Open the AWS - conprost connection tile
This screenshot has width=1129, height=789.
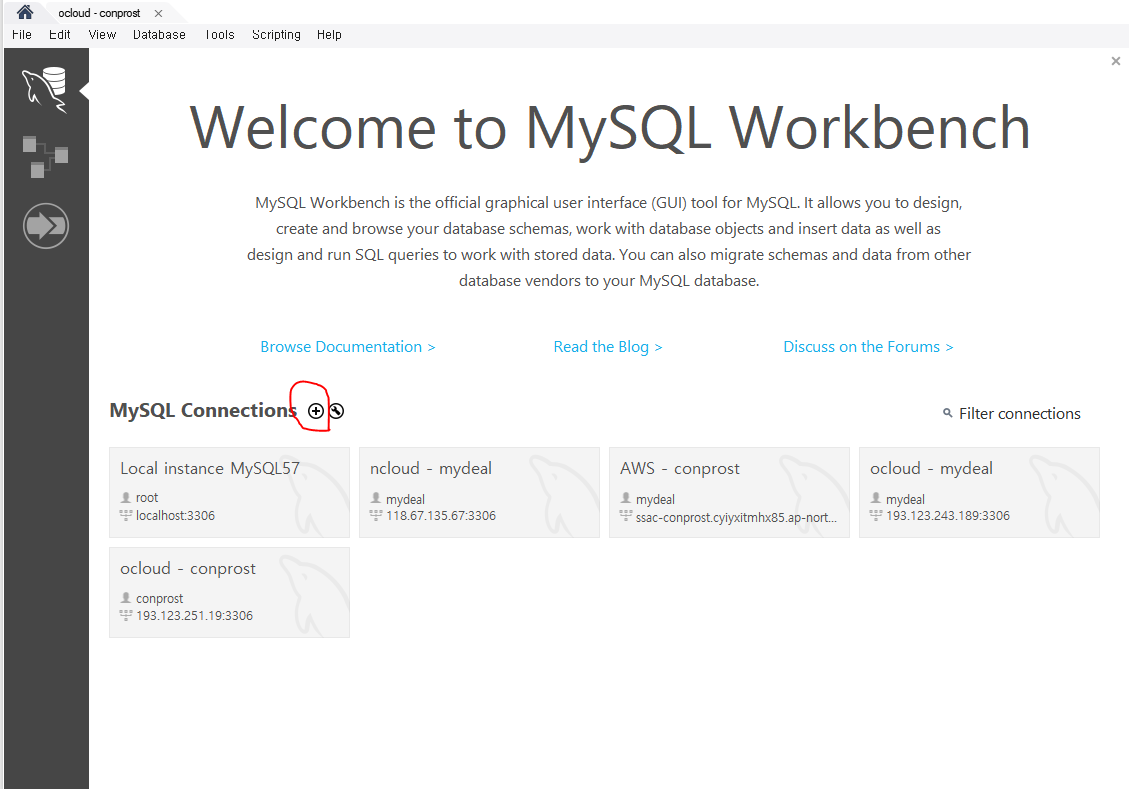pos(729,492)
